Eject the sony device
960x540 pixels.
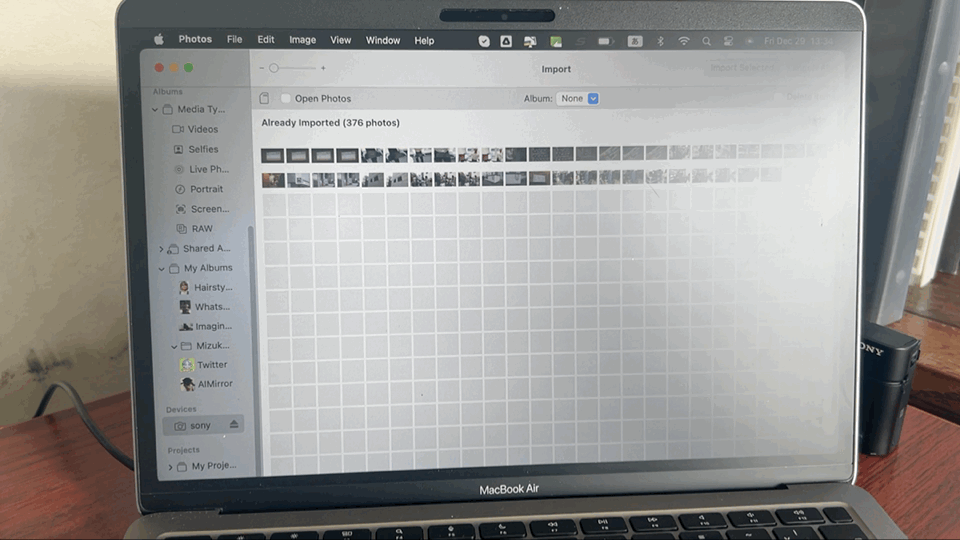[x=234, y=425]
